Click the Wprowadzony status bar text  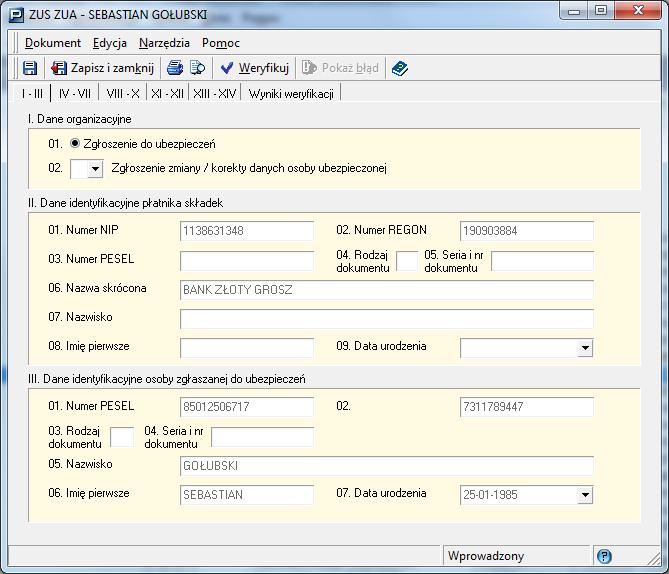click(486, 556)
